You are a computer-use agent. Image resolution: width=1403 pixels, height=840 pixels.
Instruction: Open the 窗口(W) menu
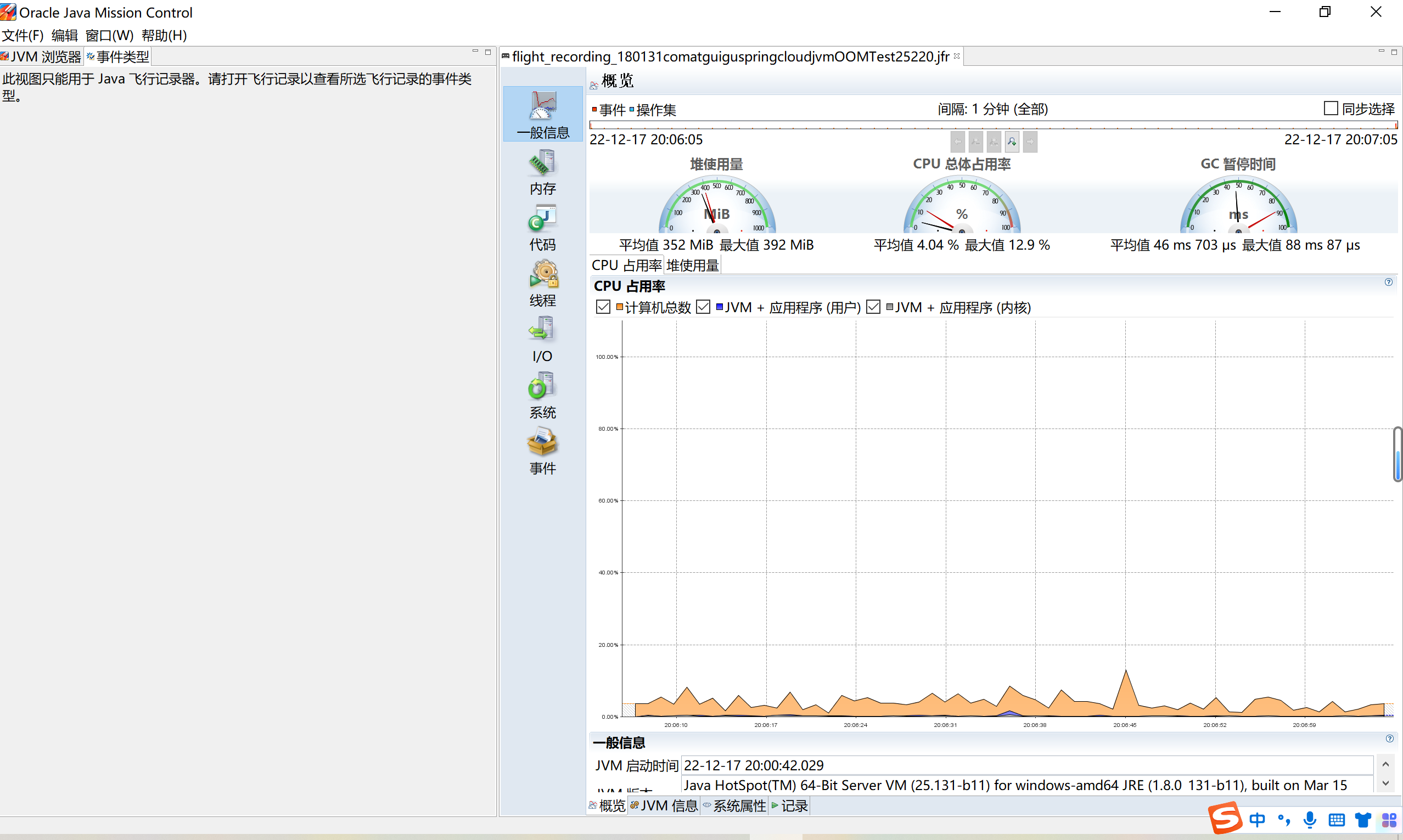[x=109, y=35]
